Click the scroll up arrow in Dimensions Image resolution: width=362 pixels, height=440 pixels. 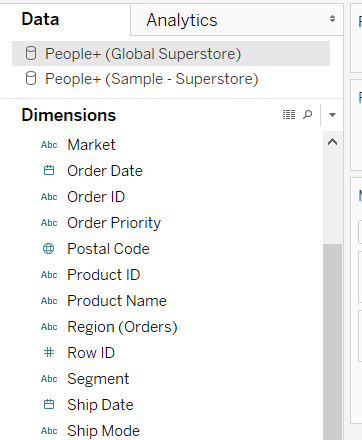coord(332,142)
